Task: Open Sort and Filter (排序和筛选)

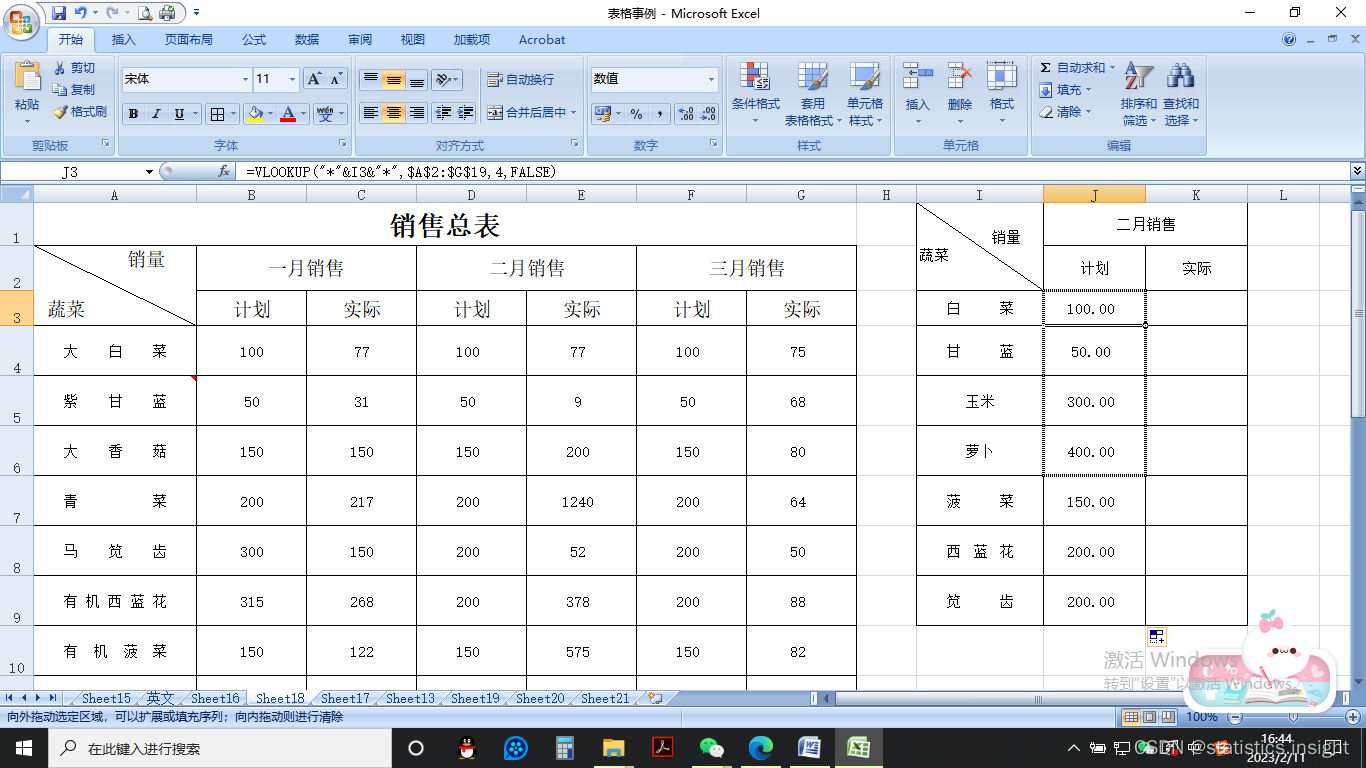Action: click(1138, 94)
